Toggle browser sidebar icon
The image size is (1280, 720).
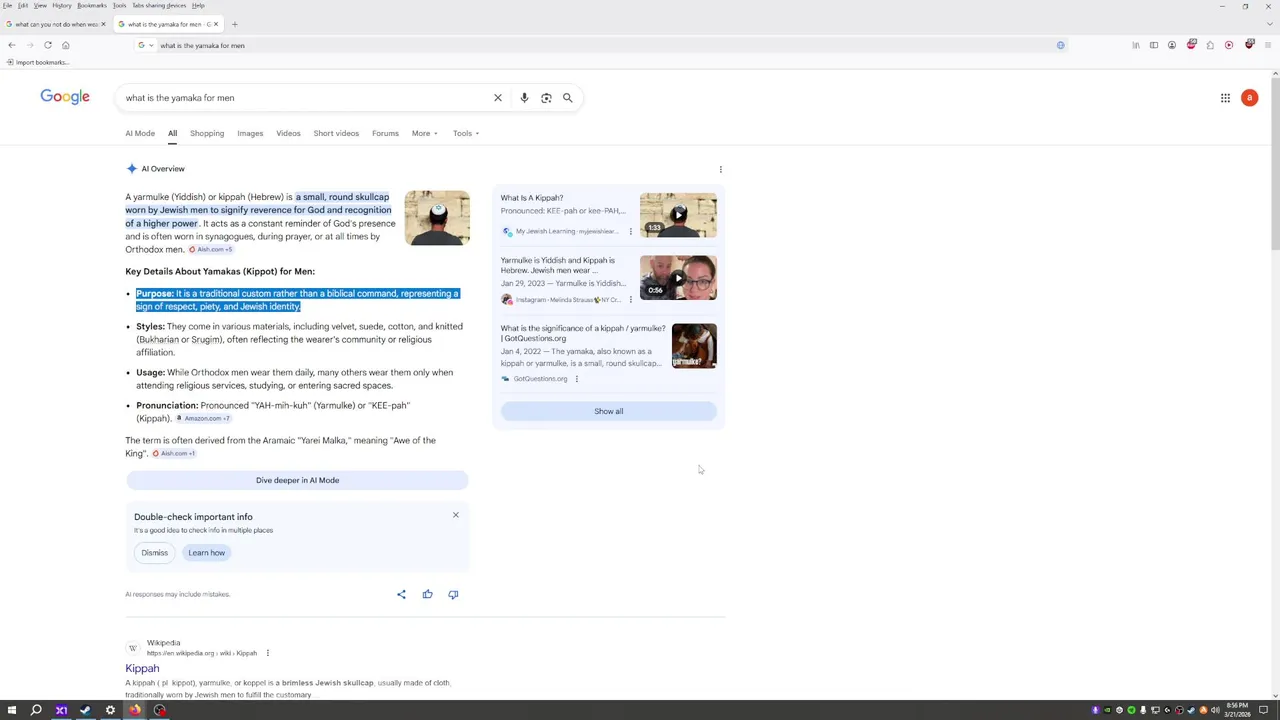(x=1153, y=45)
